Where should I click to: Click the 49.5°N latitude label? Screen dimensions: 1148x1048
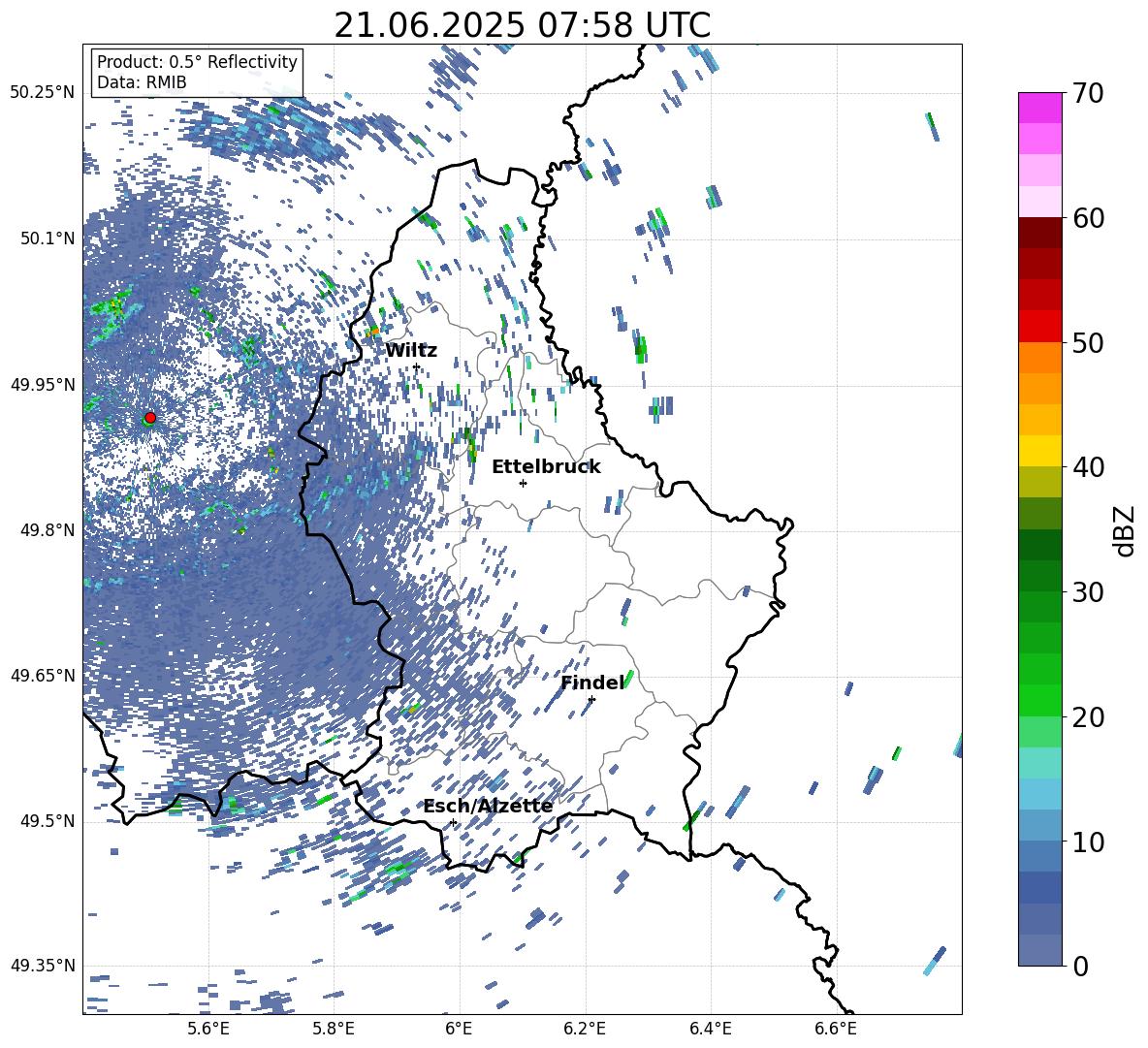[x=47, y=820]
